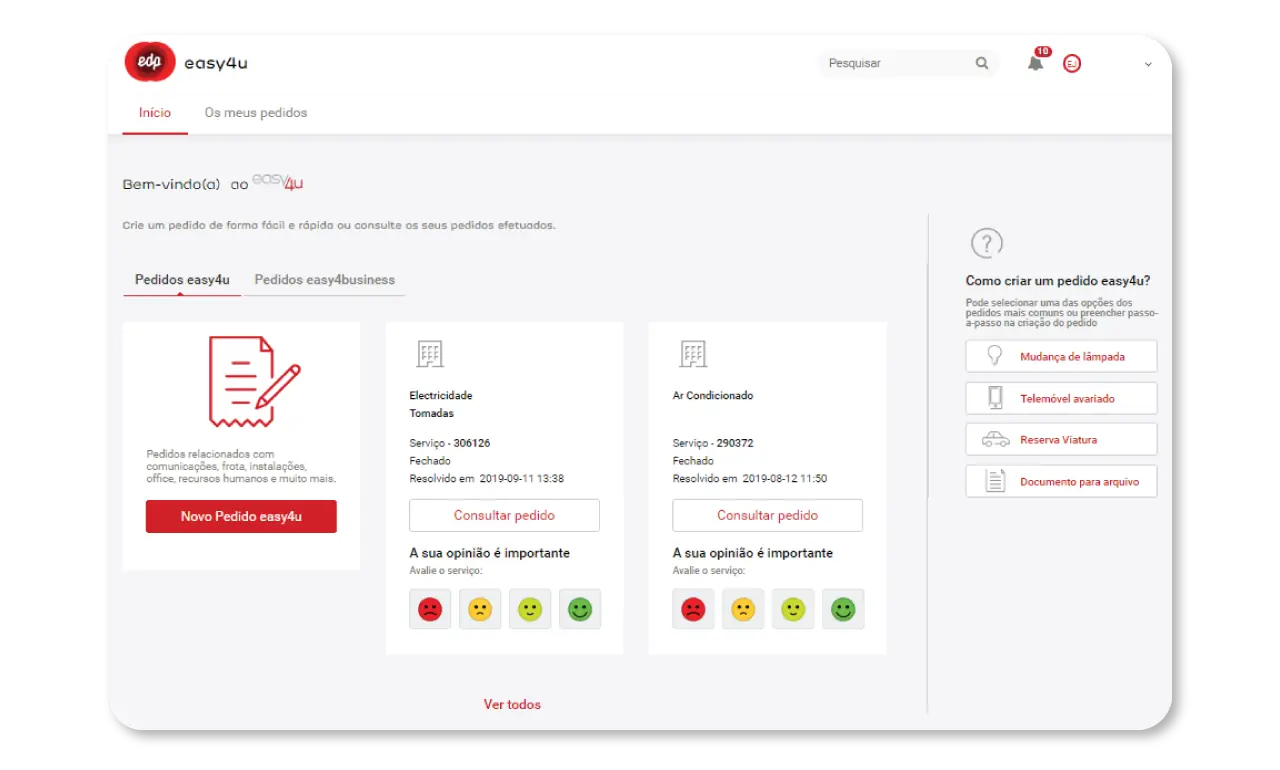Image resolution: width=1280 pixels, height=770 pixels.
Task: Choose Telemóvel avariado shortcut
Action: coord(1061,398)
